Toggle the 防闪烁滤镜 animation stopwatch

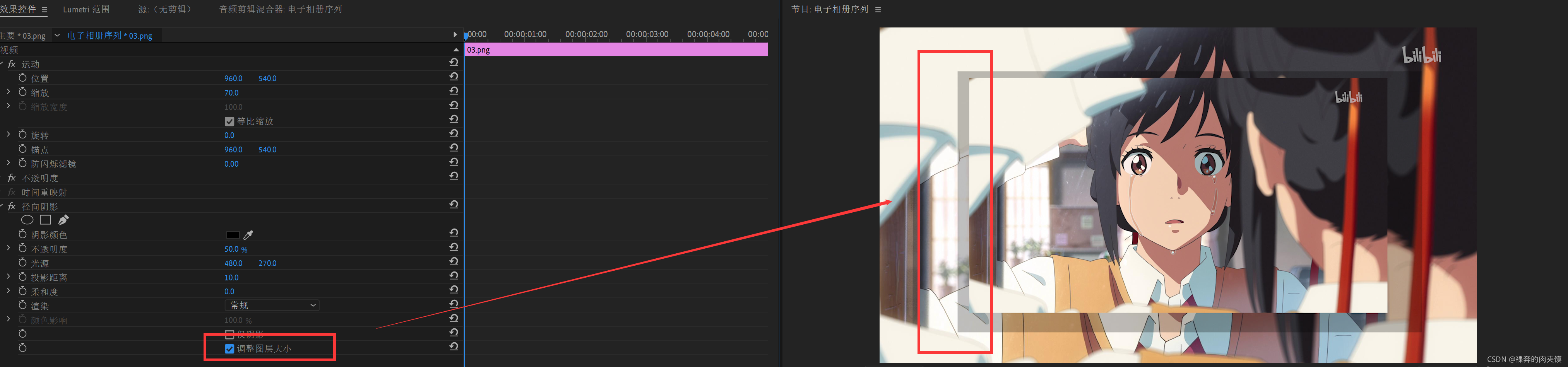22,163
